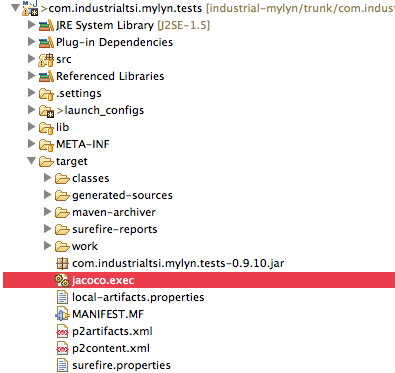Expand the classes folder

(x=48, y=177)
